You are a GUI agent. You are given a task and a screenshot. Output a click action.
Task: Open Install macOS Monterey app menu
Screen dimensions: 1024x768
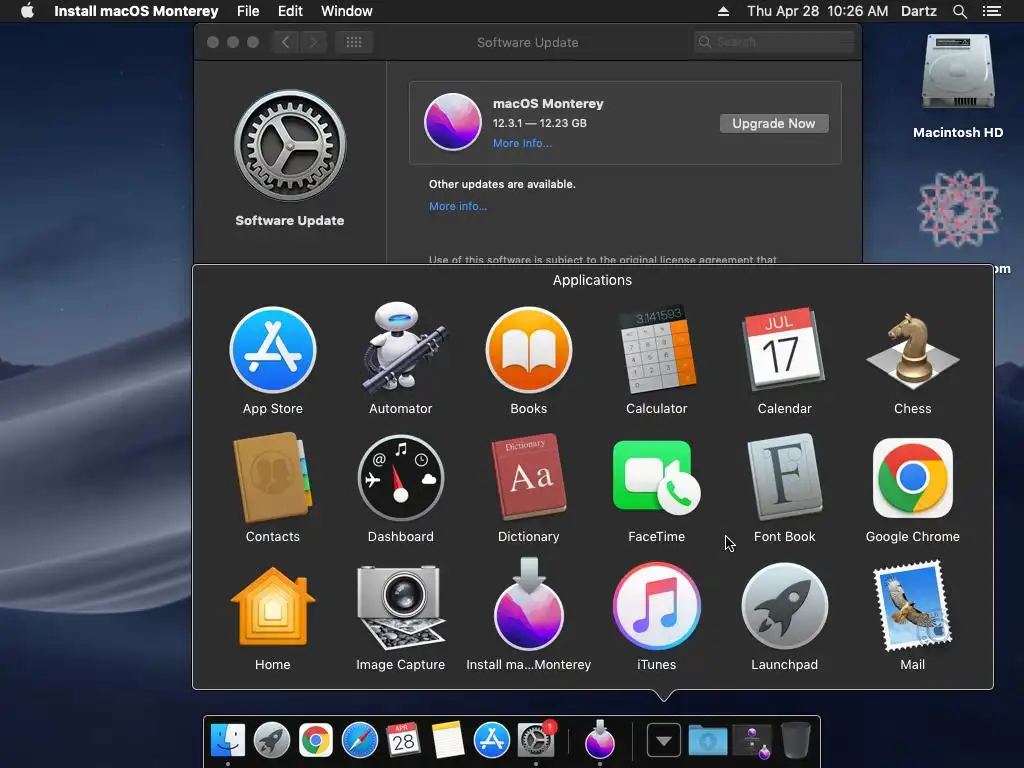136,11
